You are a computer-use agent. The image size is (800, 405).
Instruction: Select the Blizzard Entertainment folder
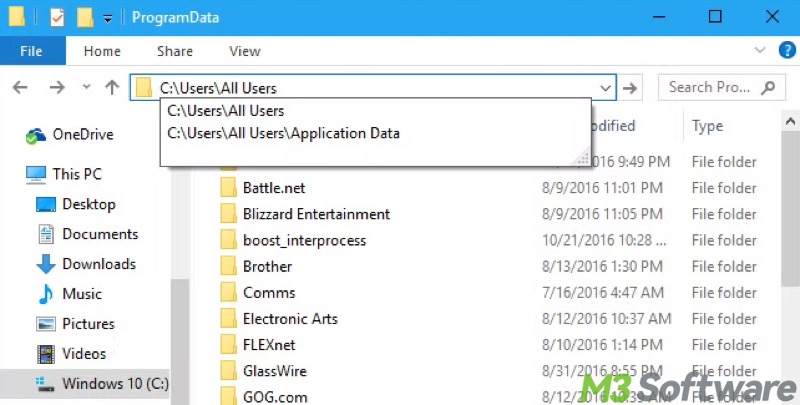[x=316, y=214]
